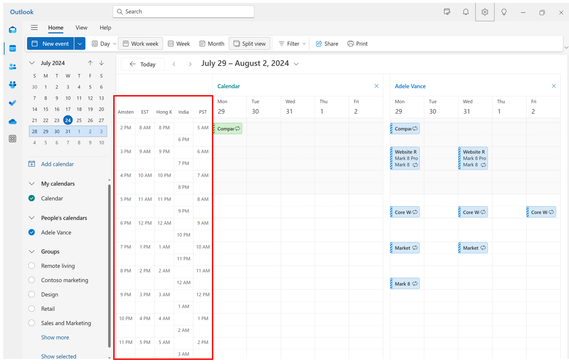This screenshot has width=569, height=364.
Task: Click the Show more groups link
Action: point(55,338)
